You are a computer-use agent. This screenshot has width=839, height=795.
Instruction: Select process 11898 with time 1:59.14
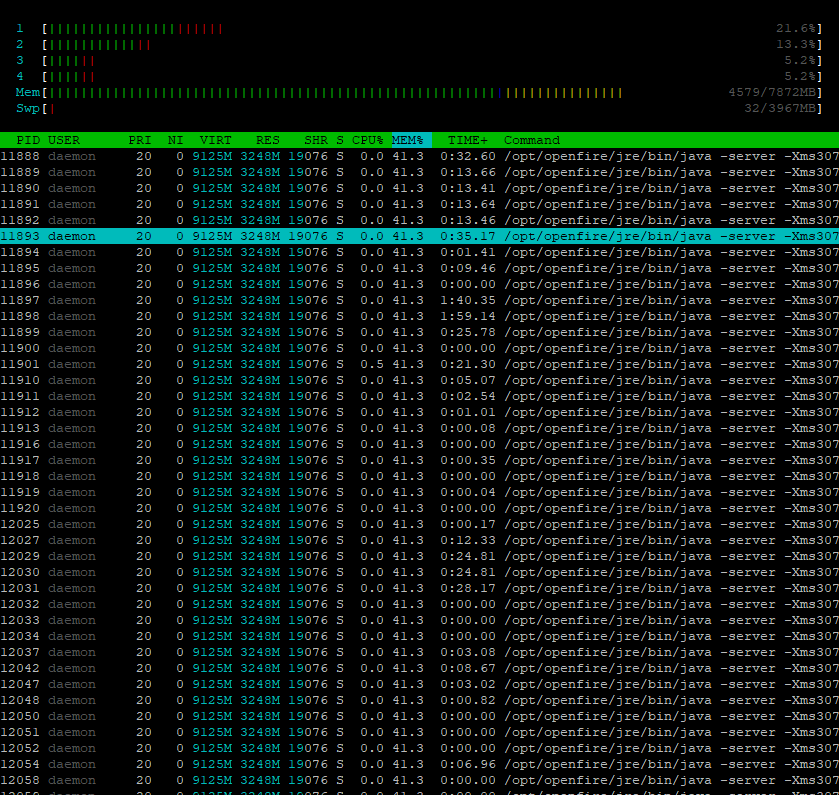[x=420, y=316]
